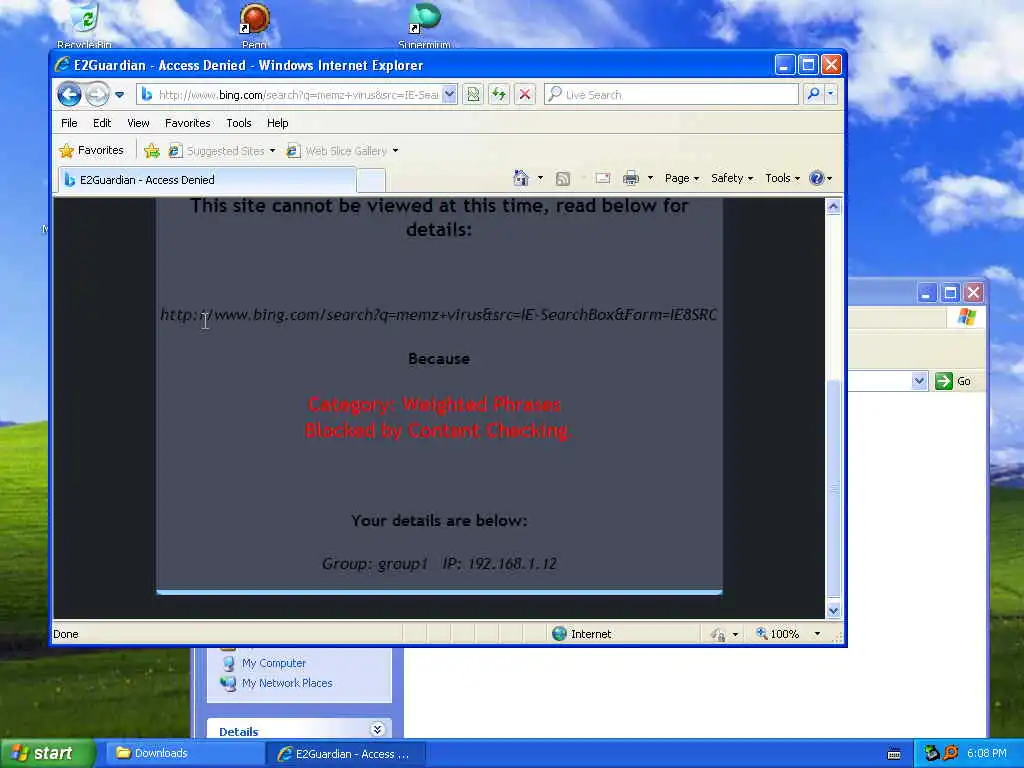Click the Internet zone globe in status bar
1024x768 pixels.
[559, 633]
